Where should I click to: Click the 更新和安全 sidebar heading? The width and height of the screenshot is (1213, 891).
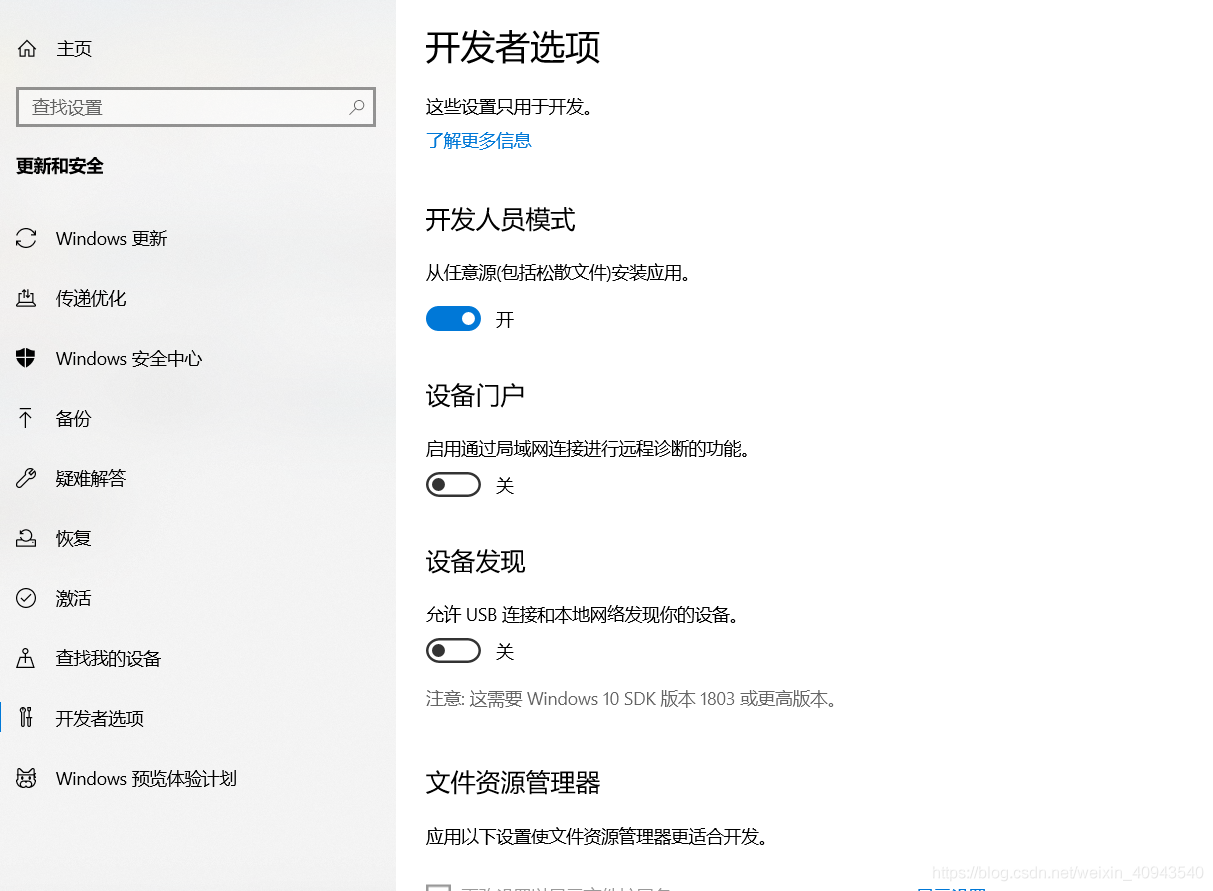(x=60, y=166)
